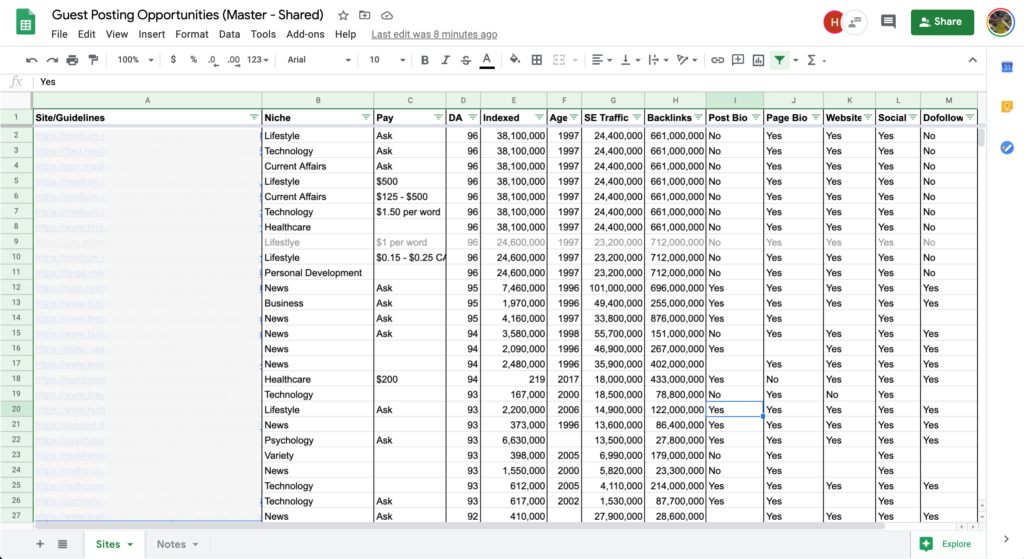Collapse the toolbar with caret icon
Image resolution: width=1024 pixels, height=559 pixels.
click(972, 60)
